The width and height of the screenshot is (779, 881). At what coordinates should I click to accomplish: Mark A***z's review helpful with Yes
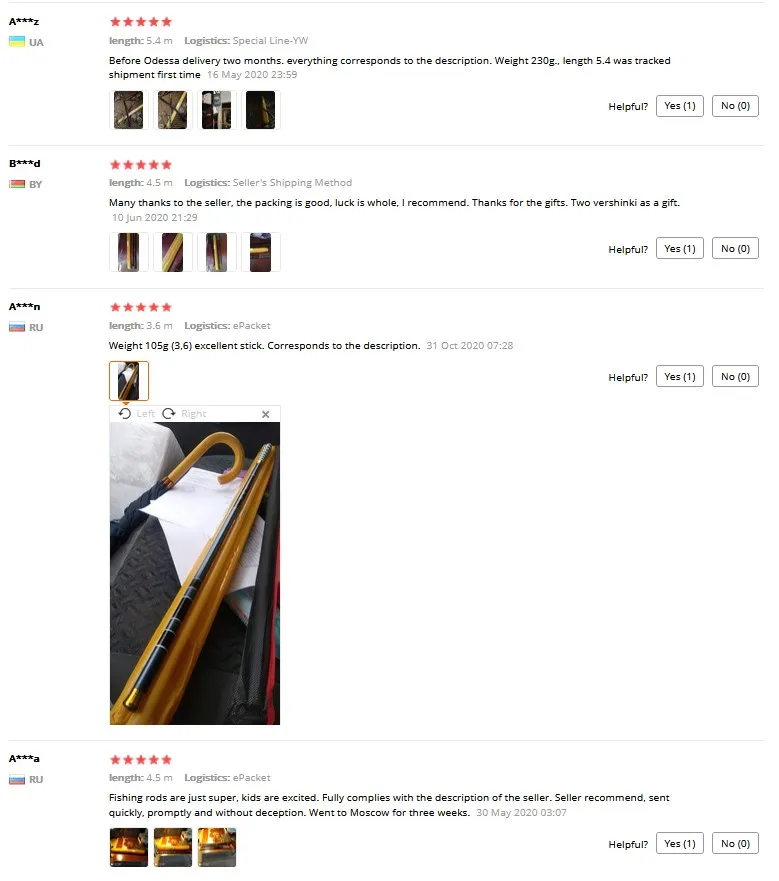(x=680, y=106)
